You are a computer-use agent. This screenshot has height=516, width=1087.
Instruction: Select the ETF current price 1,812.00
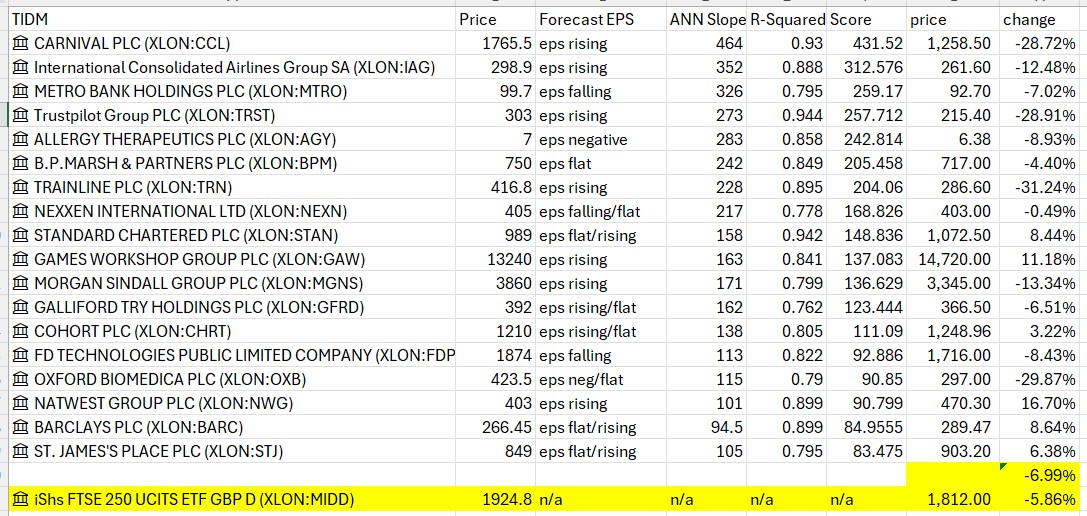tap(953, 499)
